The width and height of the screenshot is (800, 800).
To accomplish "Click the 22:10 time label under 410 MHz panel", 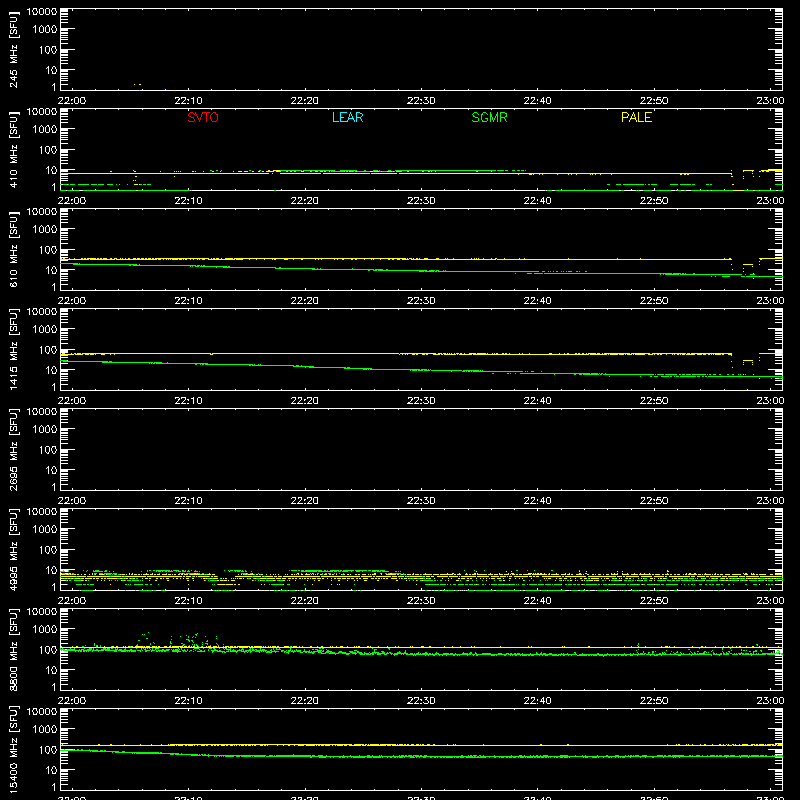I will point(188,201).
